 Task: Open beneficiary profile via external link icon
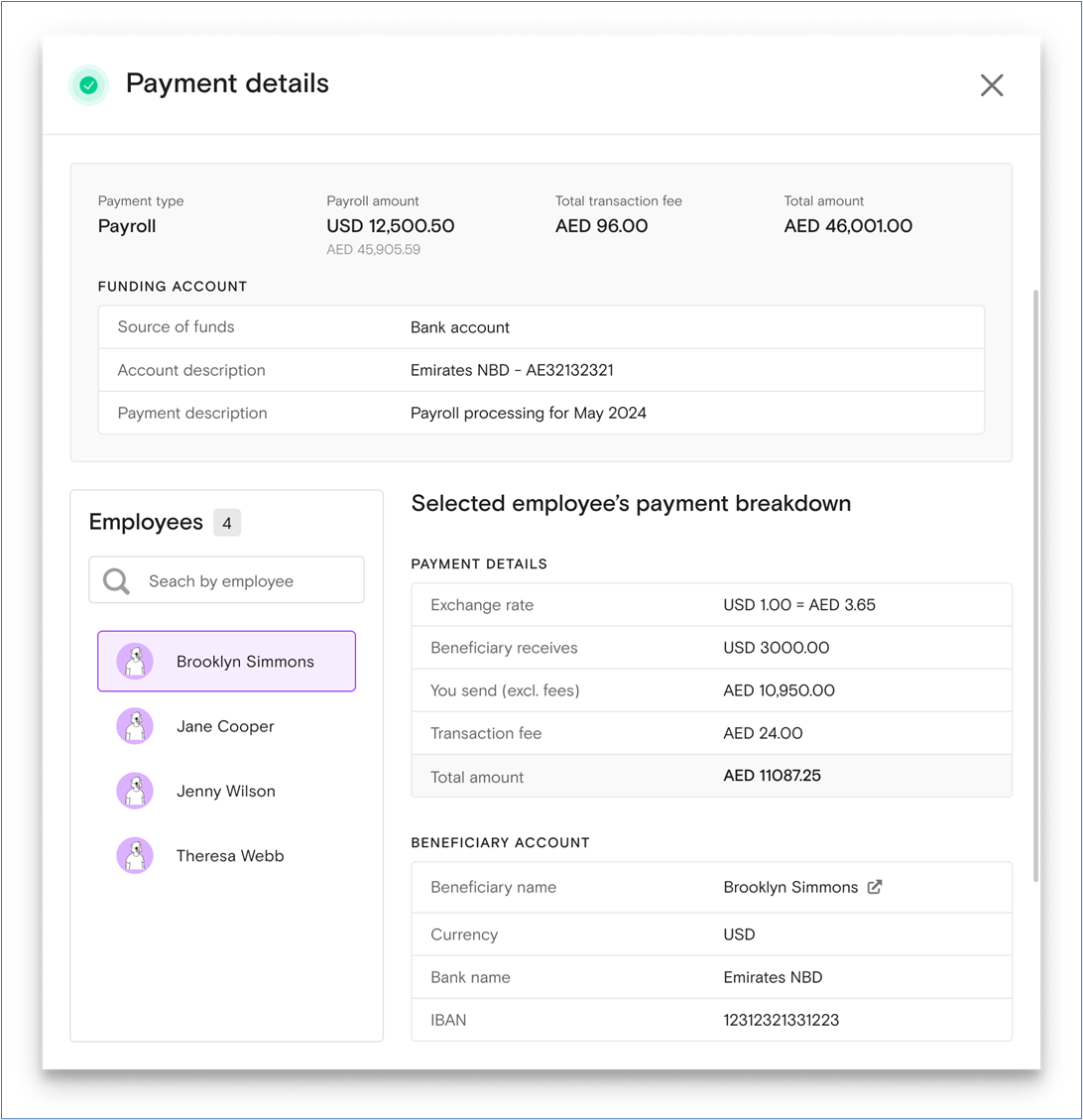875,887
